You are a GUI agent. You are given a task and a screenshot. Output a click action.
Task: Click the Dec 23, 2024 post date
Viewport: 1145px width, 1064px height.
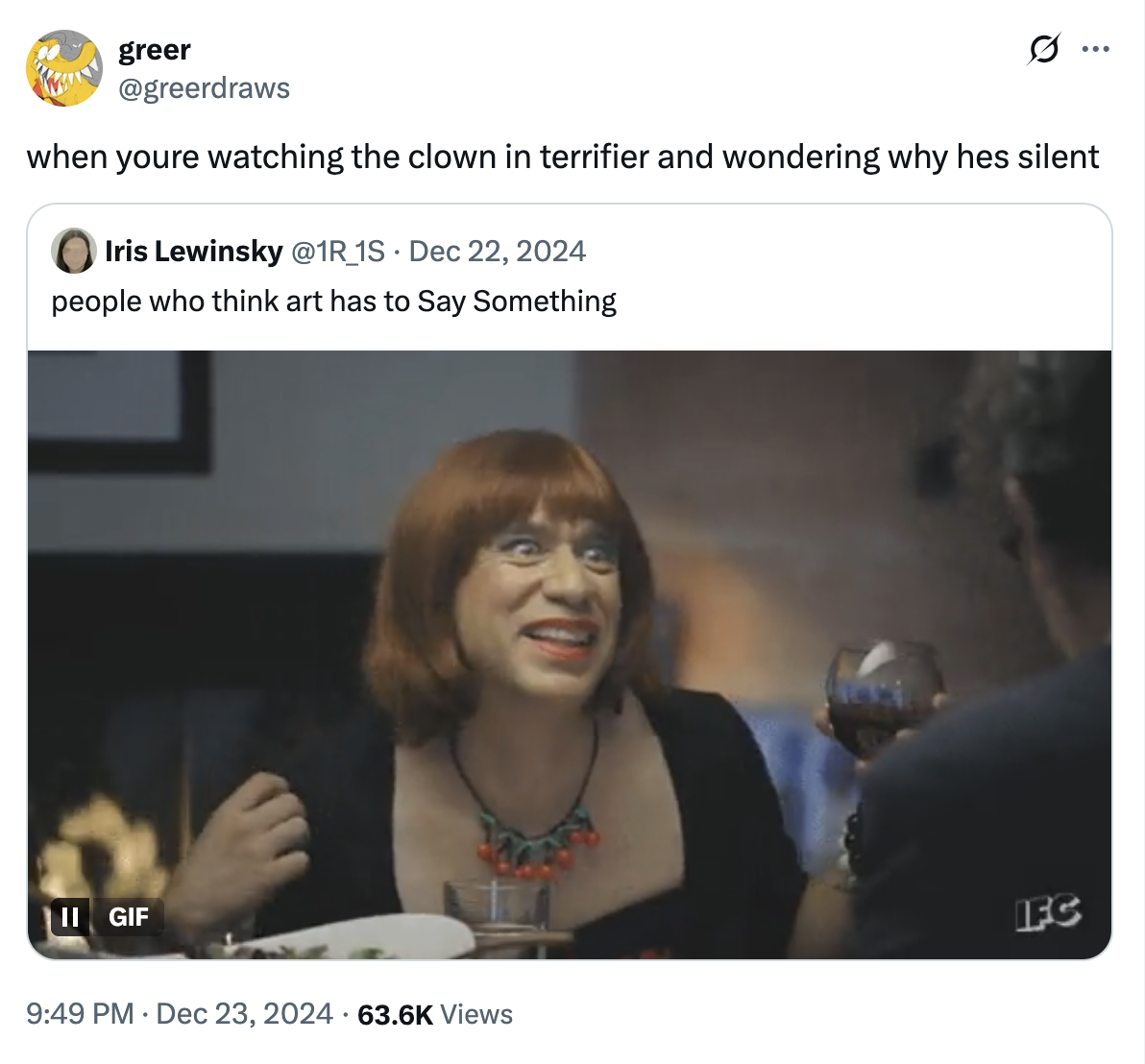click(244, 1014)
